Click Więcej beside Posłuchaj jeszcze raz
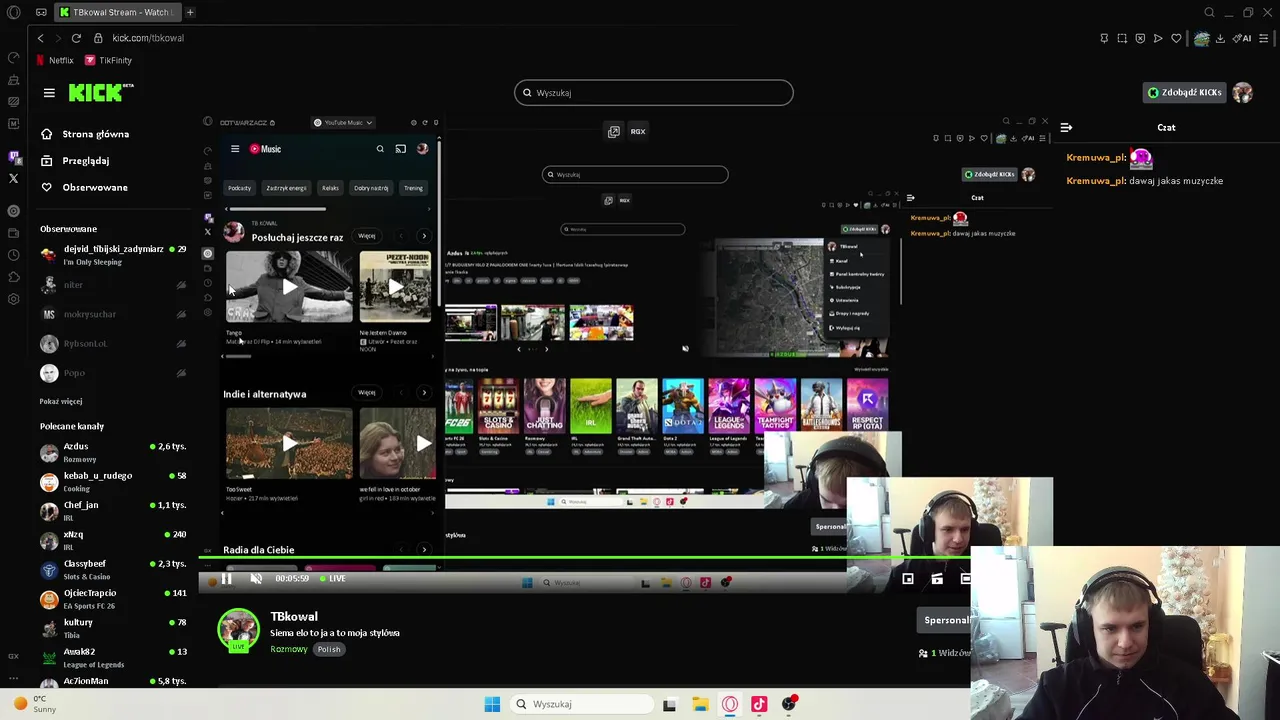1280x720 pixels. click(x=367, y=236)
